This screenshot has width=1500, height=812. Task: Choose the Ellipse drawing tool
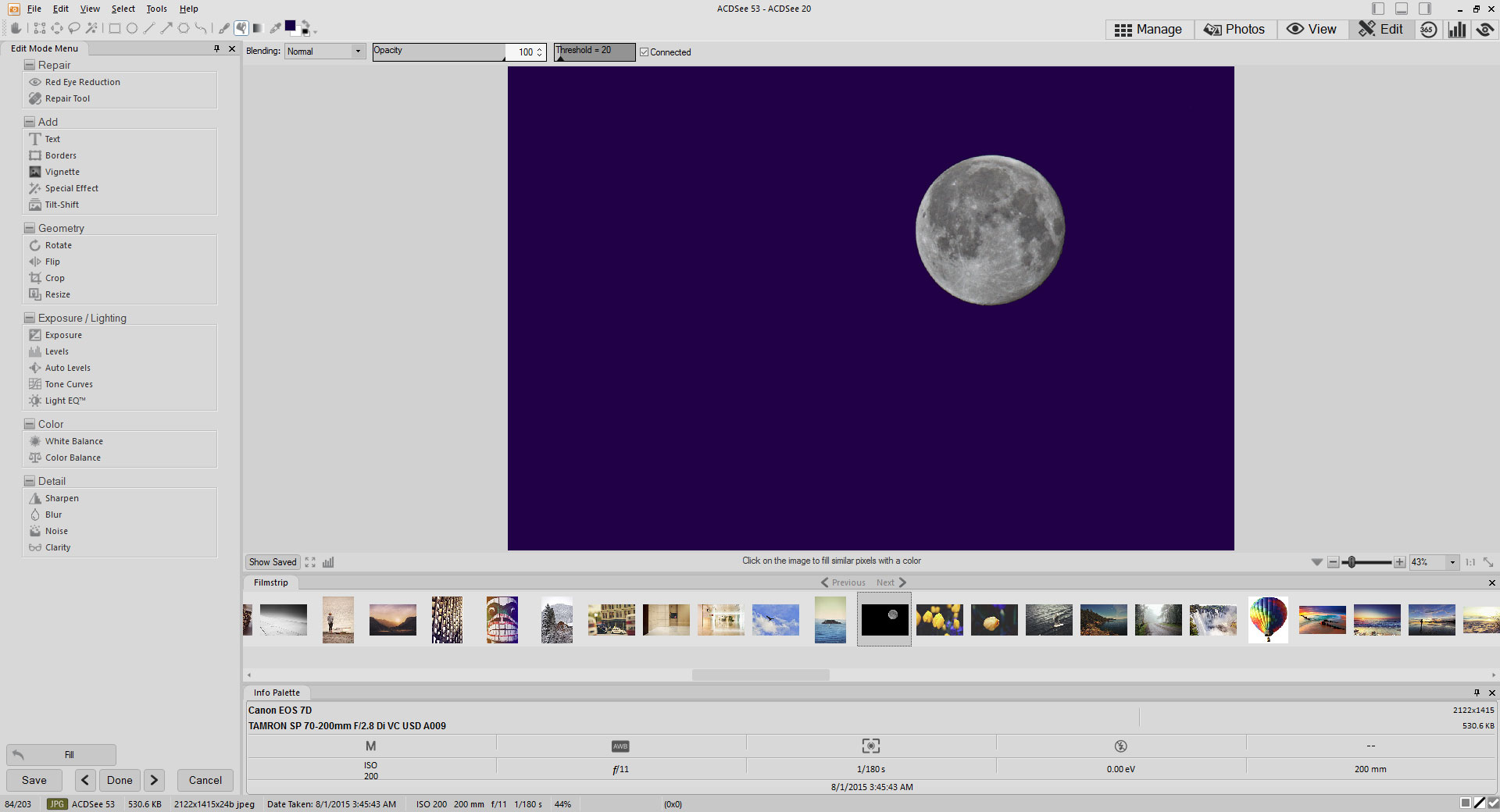(x=132, y=29)
